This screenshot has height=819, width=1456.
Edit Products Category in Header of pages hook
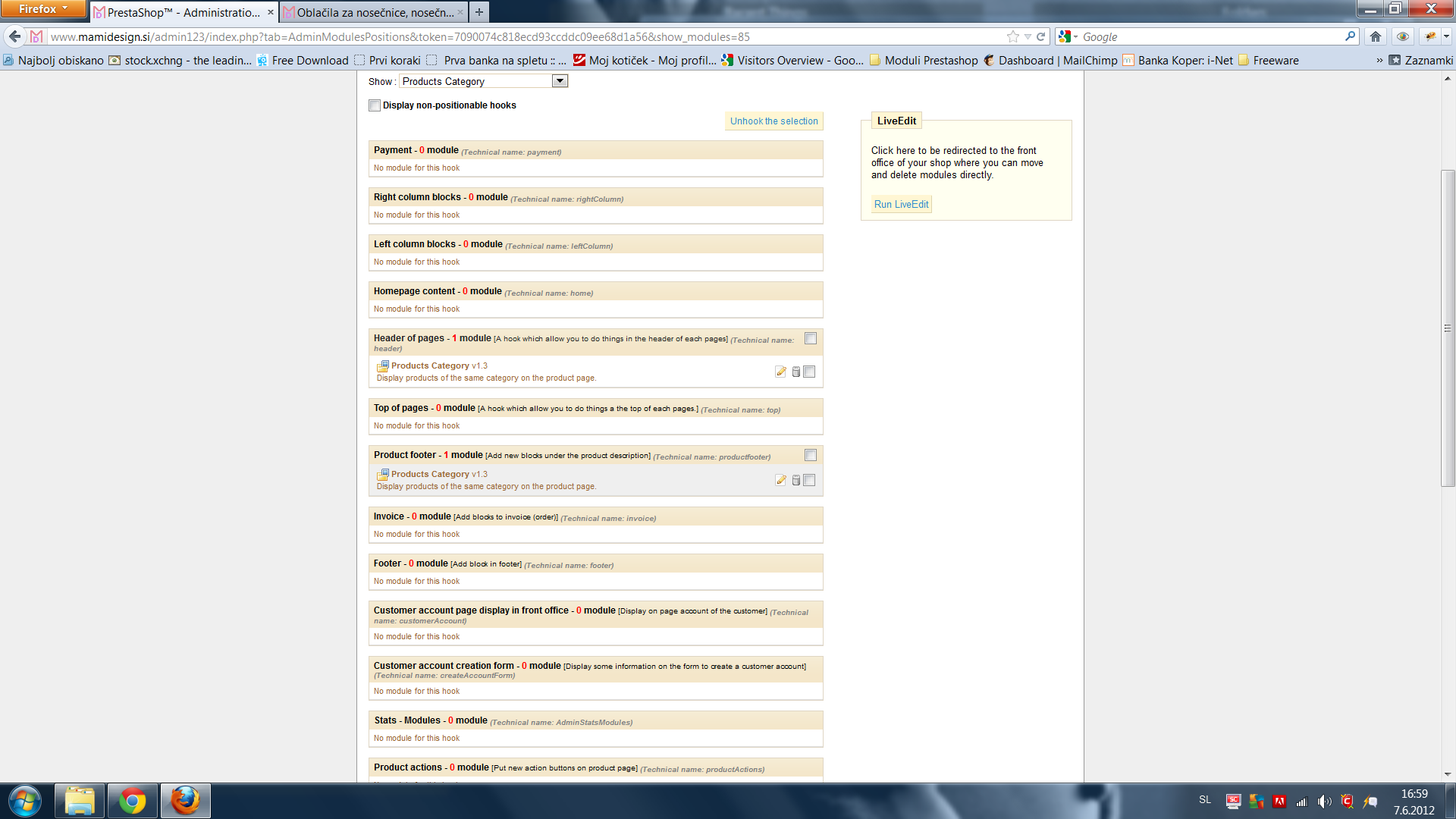[x=780, y=372]
